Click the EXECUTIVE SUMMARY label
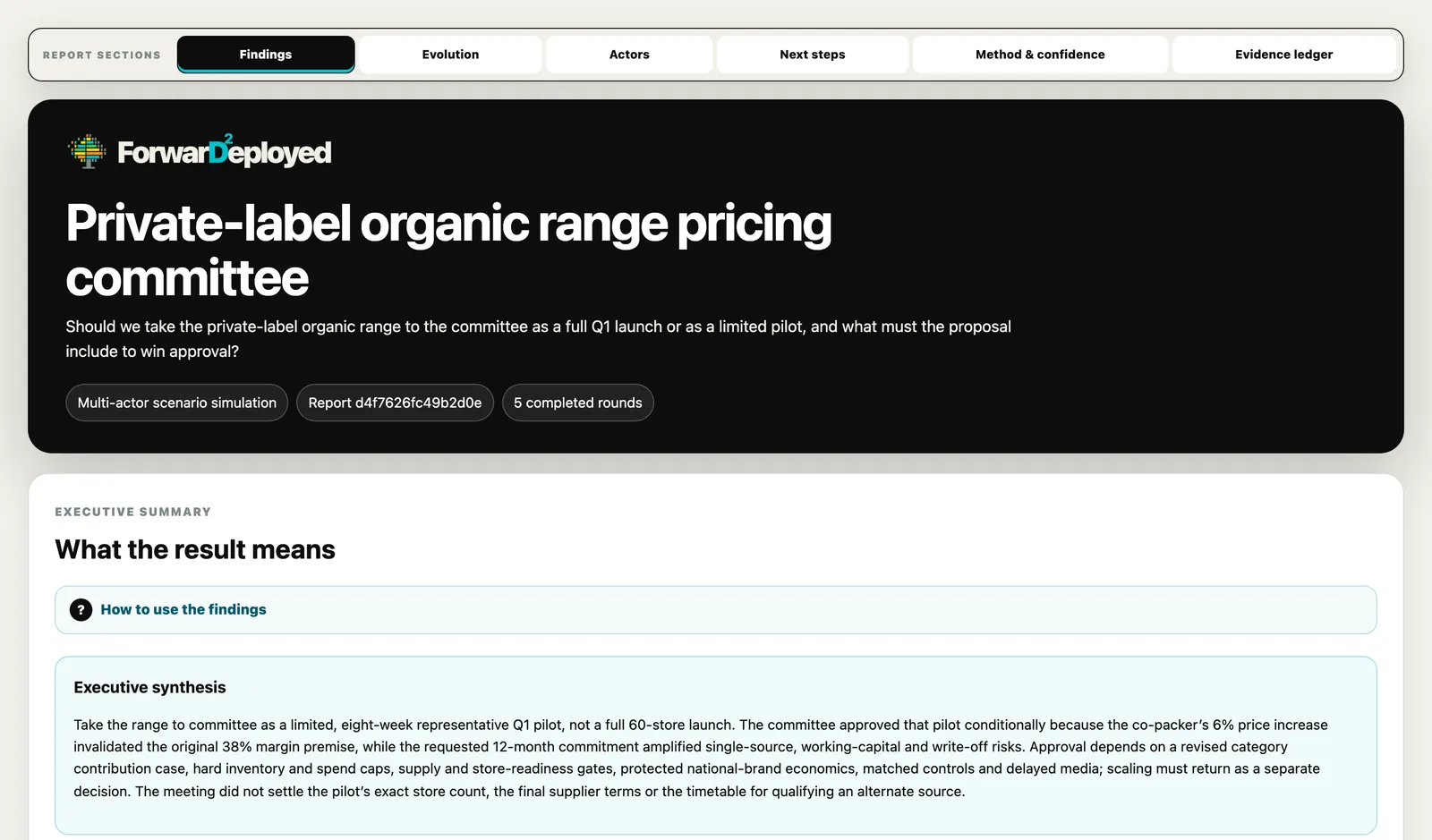The height and width of the screenshot is (840, 1432). pos(133,512)
